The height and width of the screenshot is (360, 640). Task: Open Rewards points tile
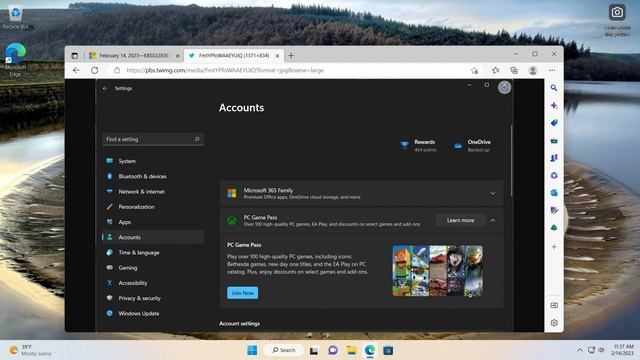click(x=418, y=146)
